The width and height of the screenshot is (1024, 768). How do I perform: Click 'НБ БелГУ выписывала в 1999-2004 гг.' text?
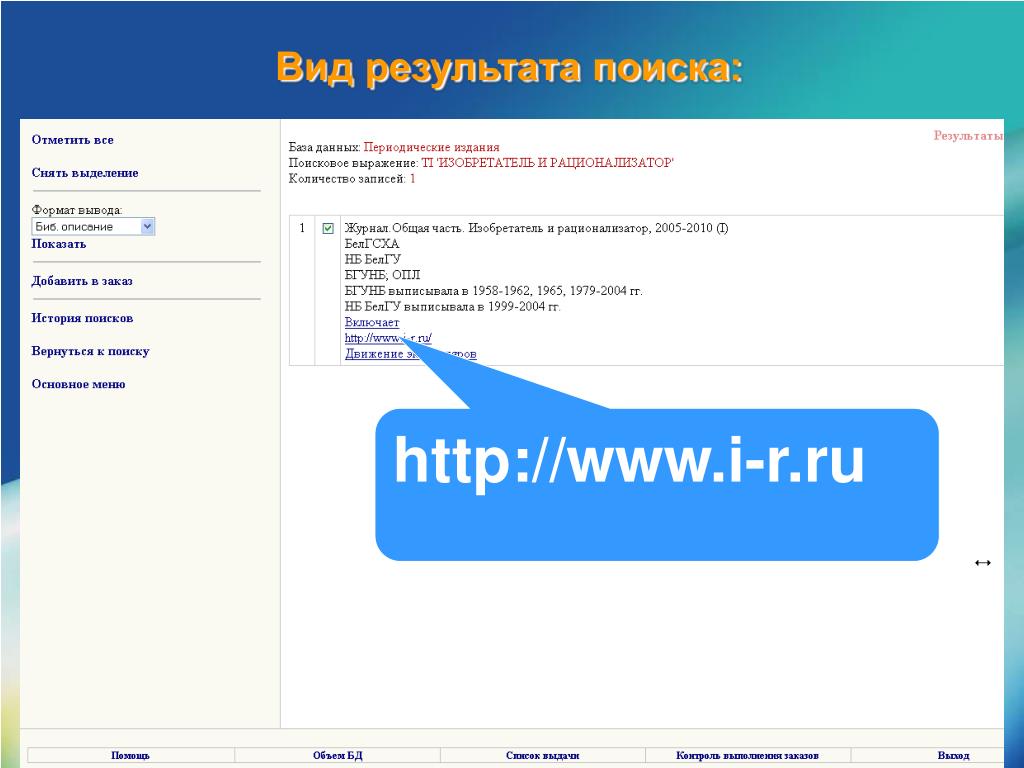coord(453,307)
